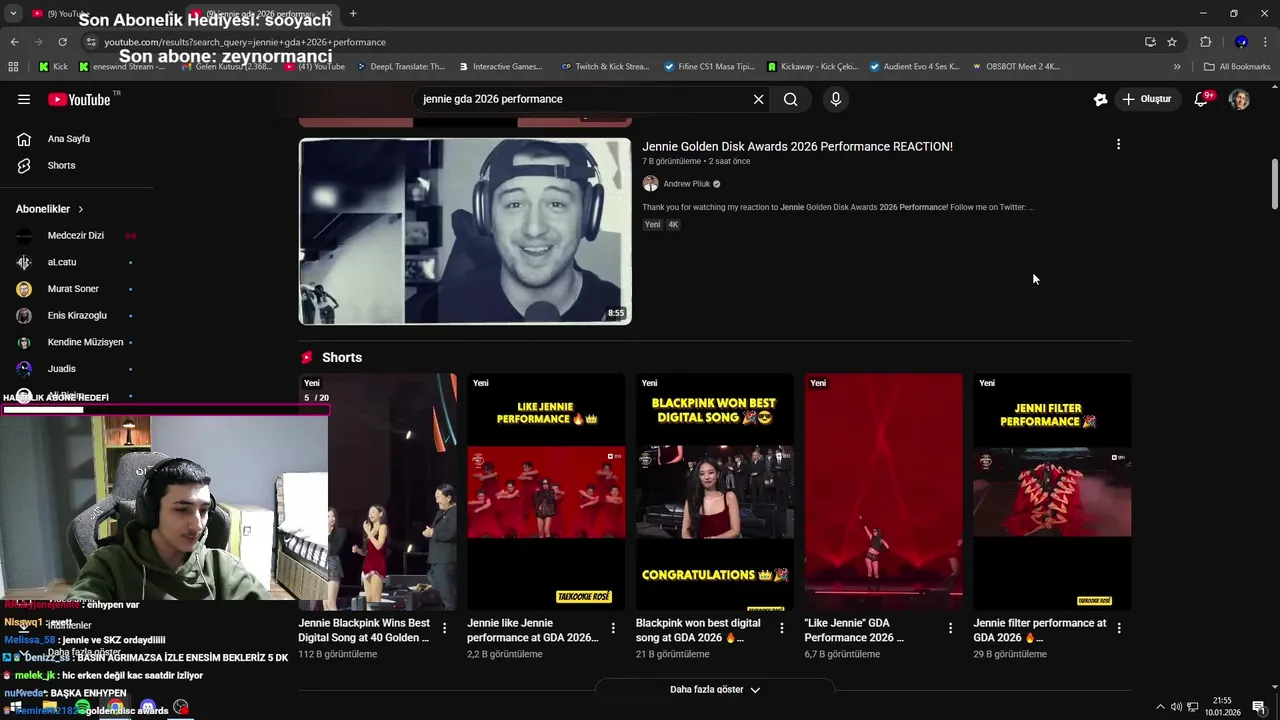This screenshot has width=1280, height=720.
Task: Open options for 'Blackpink won best digital' short
Action: tap(782, 628)
